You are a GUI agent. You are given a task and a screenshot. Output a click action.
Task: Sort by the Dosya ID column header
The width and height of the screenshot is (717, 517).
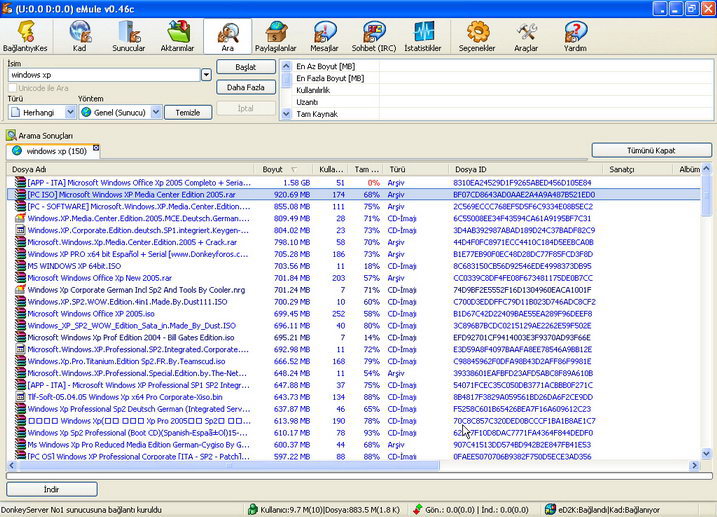click(526, 169)
